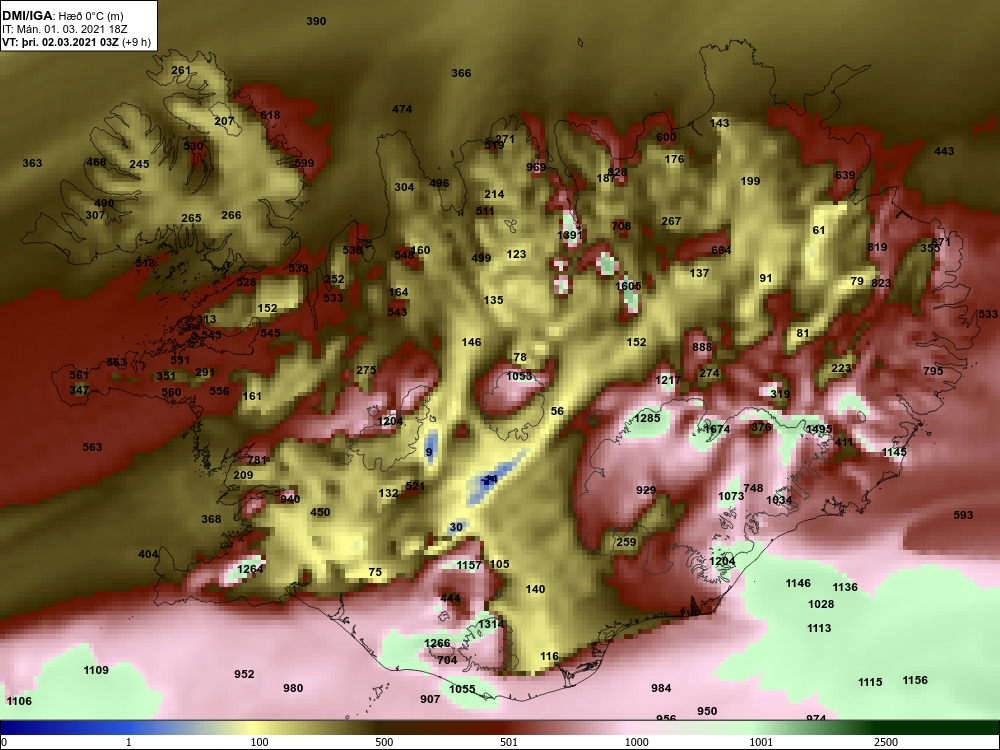
Task: Click the map value '137'
Action: pos(700,273)
